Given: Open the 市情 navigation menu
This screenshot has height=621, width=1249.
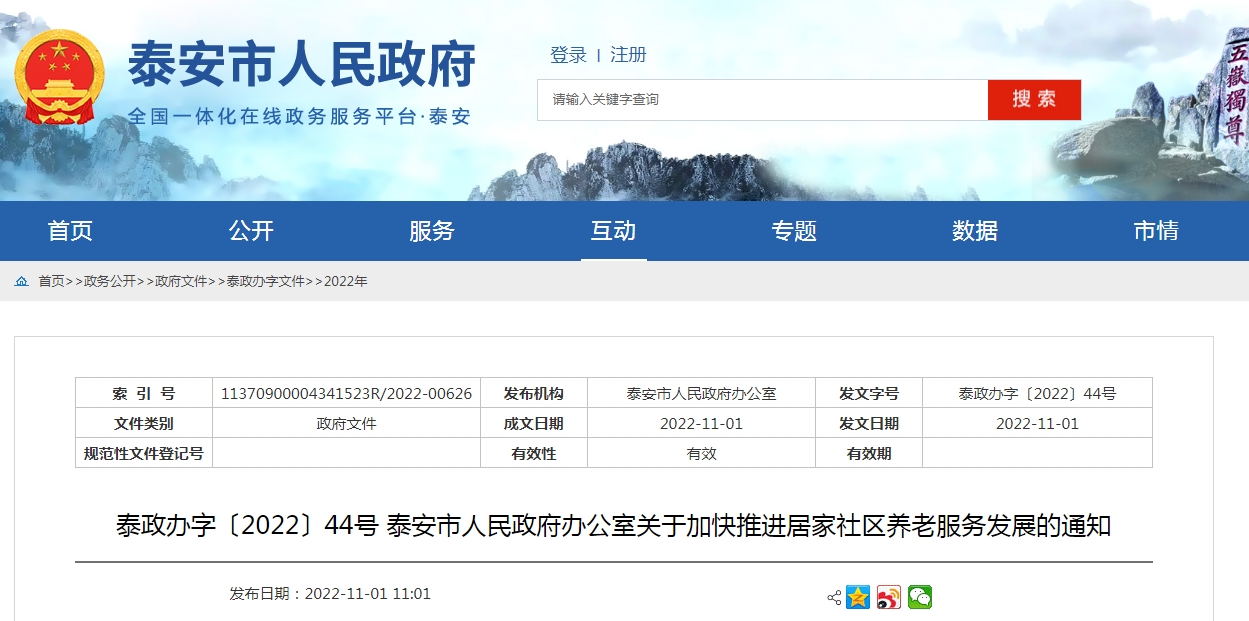Looking at the screenshot, I should pyautogui.click(x=1155, y=230).
